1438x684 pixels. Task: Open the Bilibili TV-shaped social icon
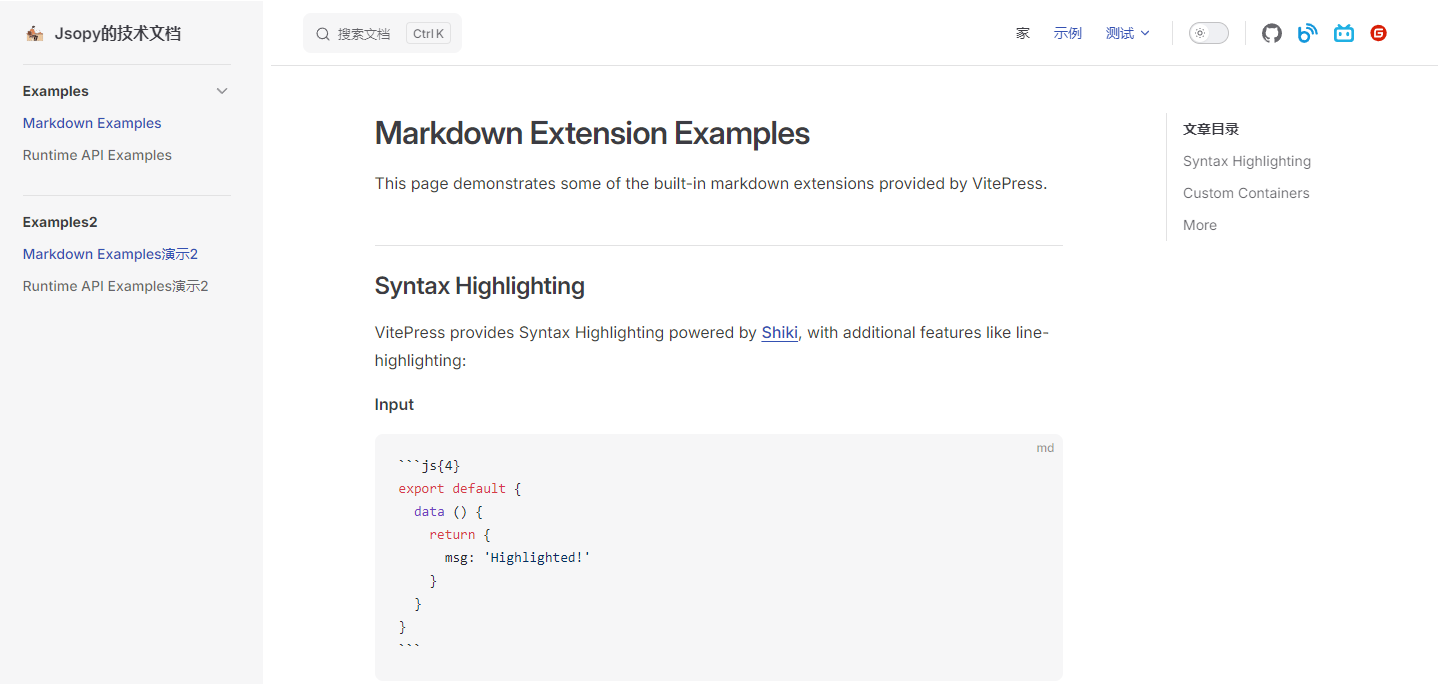[x=1343, y=33]
